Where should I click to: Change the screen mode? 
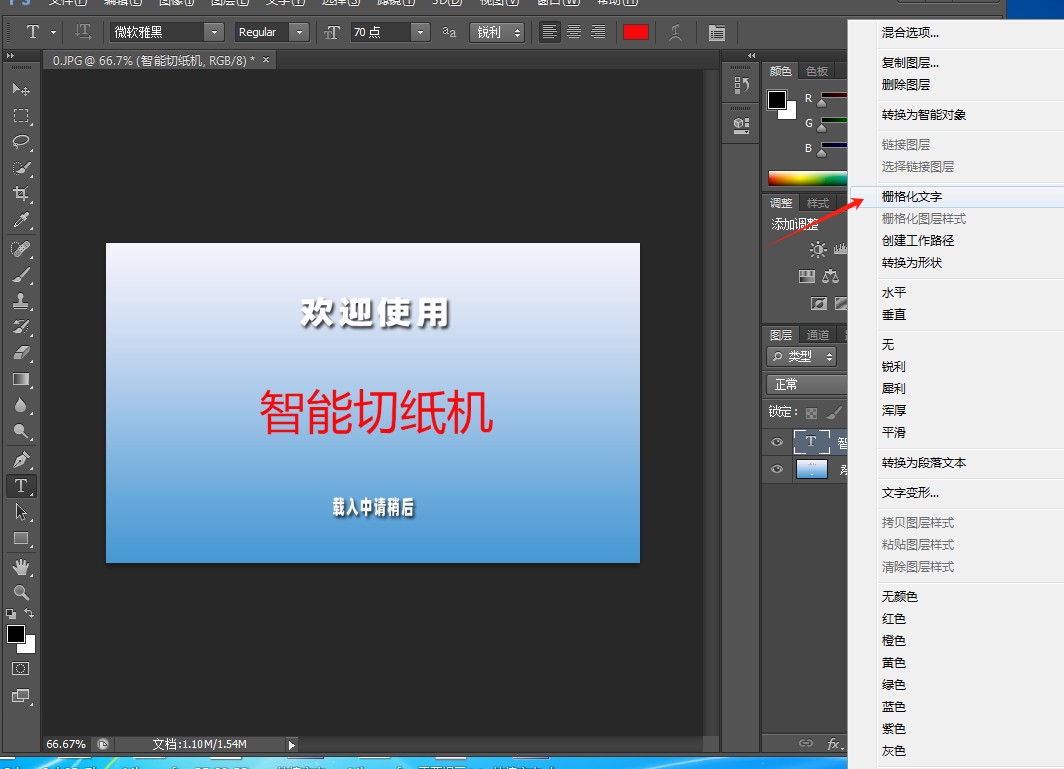coord(21,696)
